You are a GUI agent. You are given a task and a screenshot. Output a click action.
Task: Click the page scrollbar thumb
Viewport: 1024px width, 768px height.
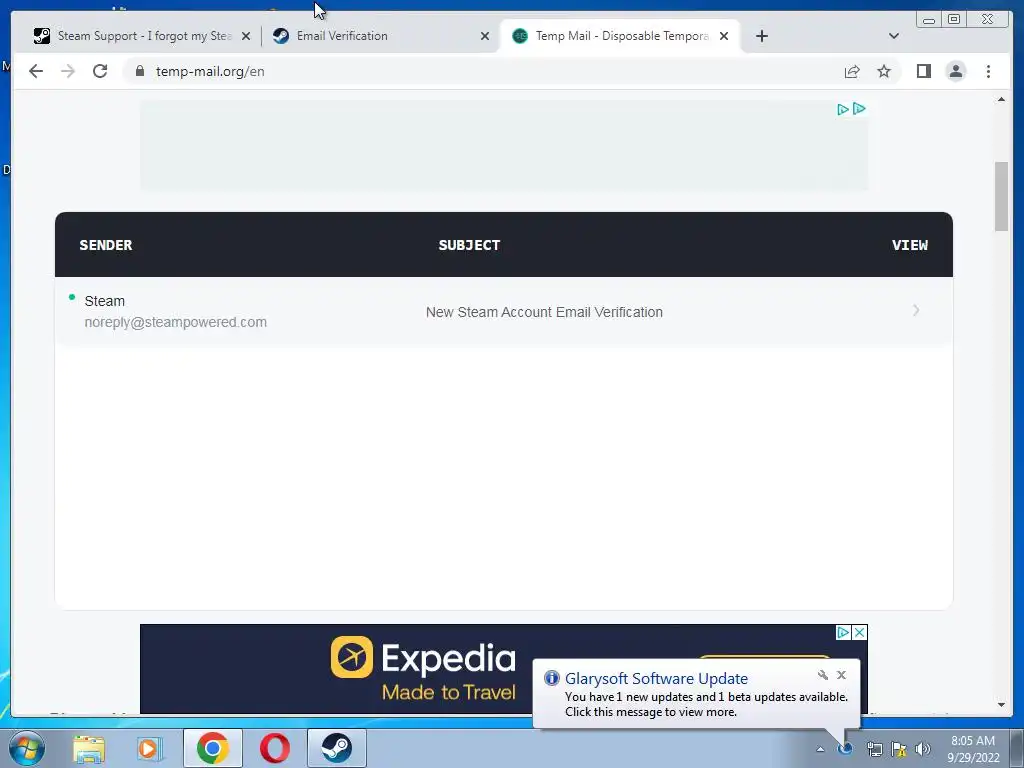[x=1001, y=196]
